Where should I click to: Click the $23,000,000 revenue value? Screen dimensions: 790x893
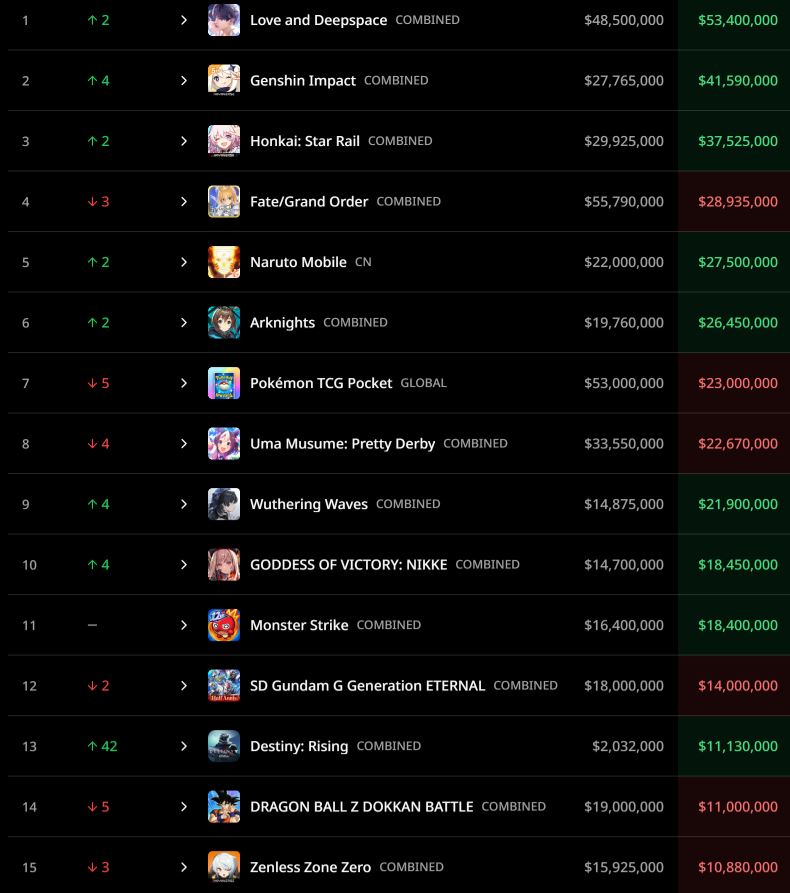(x=738, y=383)
